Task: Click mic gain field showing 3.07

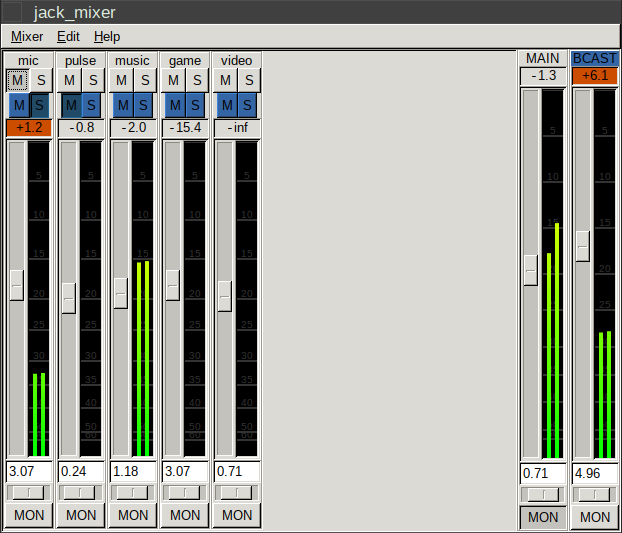Action: (29, 472)
